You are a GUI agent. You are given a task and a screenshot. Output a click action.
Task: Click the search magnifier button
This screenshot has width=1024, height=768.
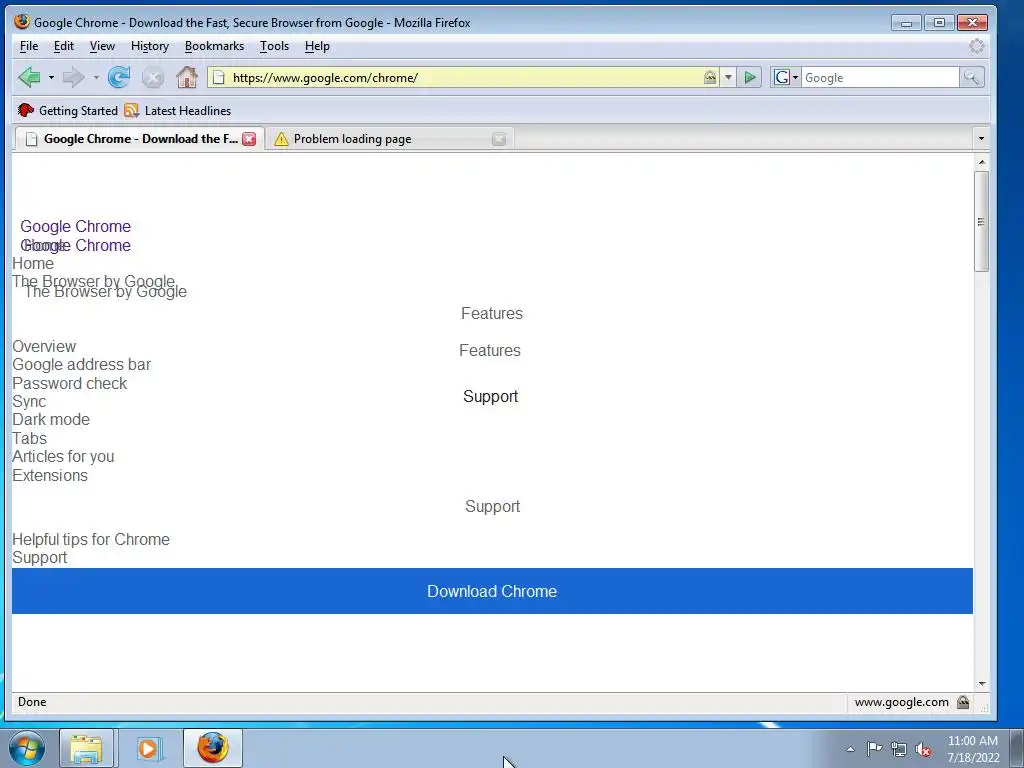(x=971, y=78)
